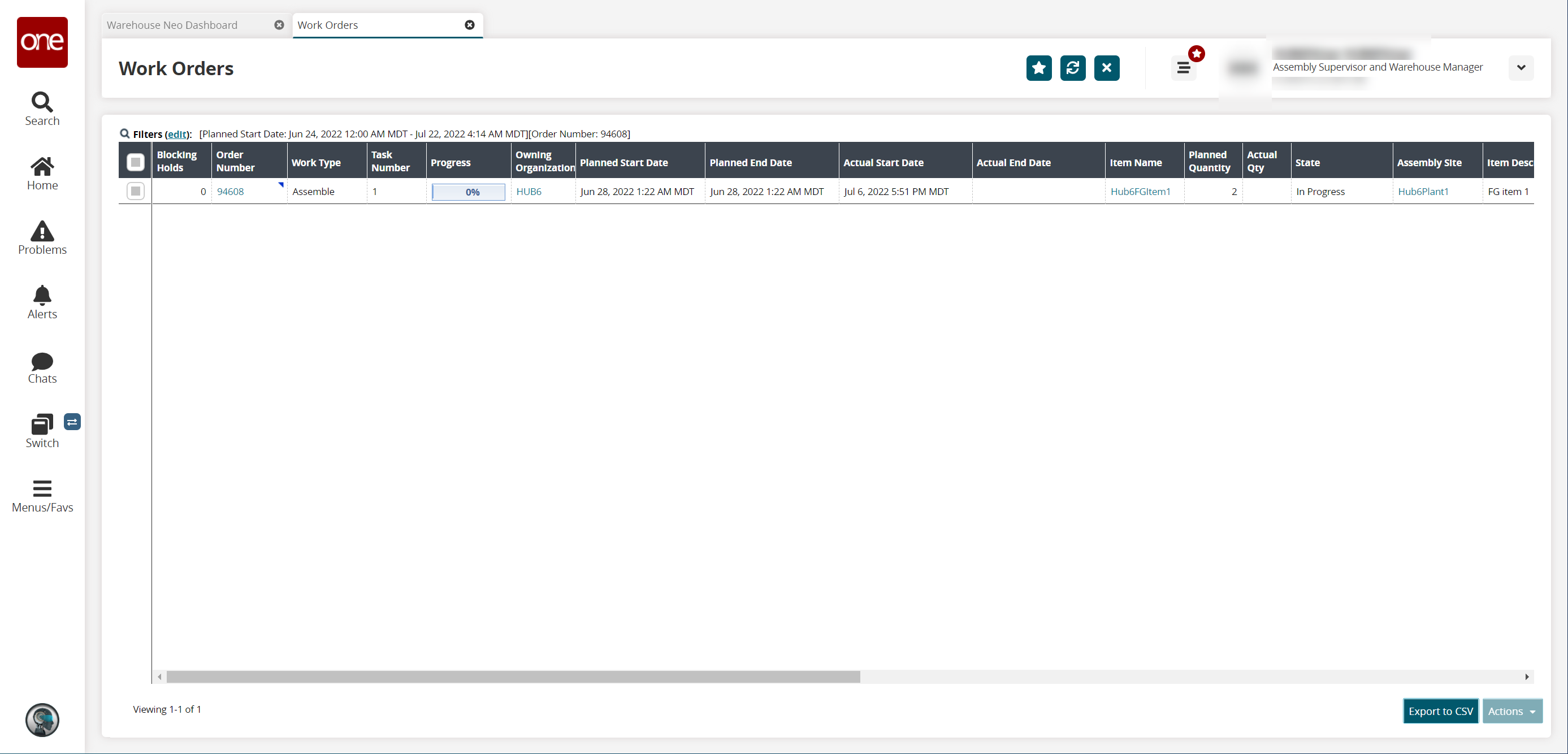Switch to Warehouse Neo Dashboard tab
This screenshot has width=1568, height=754.
pyautogui.click(x=172, y=25)
